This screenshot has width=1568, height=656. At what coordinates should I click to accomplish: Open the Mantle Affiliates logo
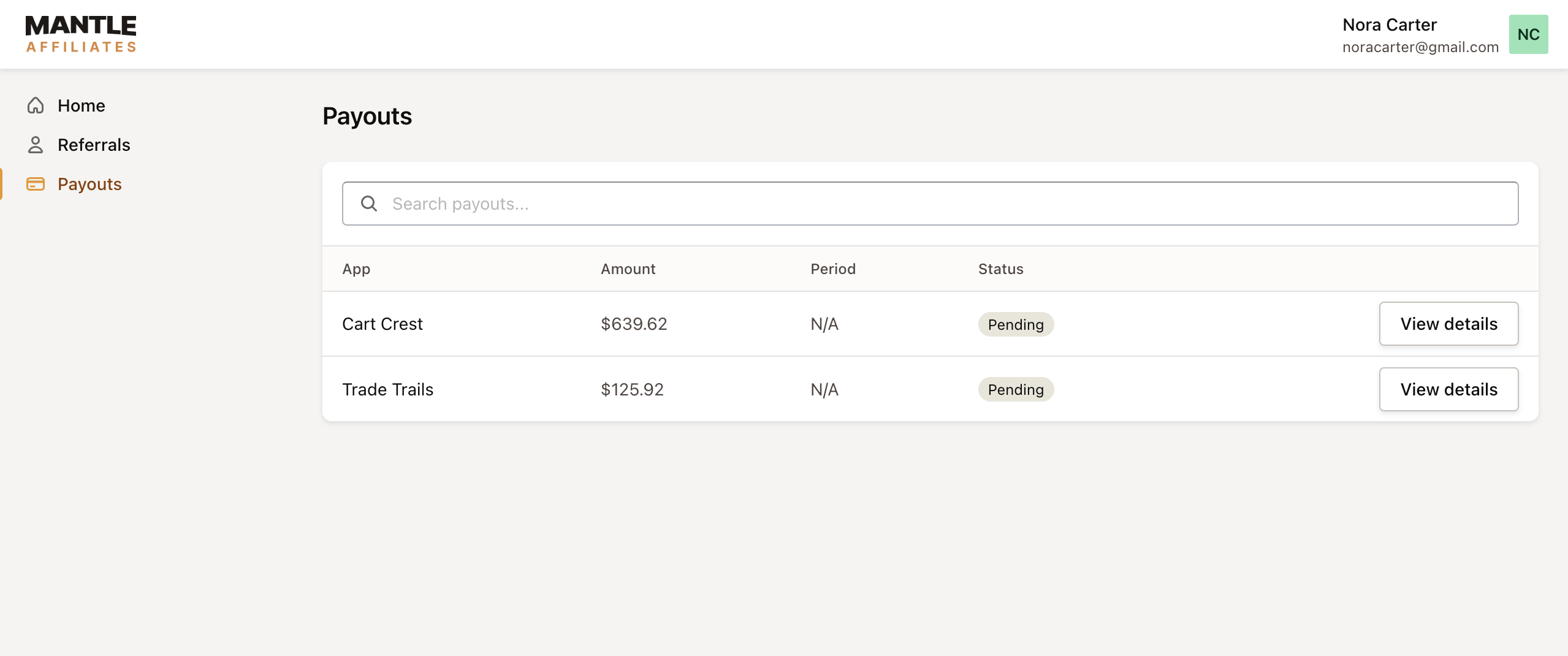80,33
